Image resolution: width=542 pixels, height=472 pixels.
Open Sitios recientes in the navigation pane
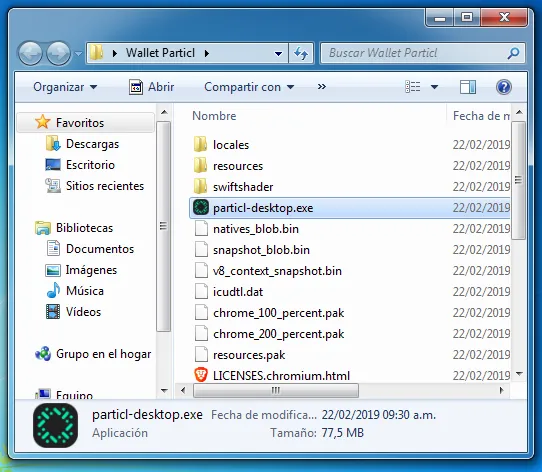coord(105,186)
